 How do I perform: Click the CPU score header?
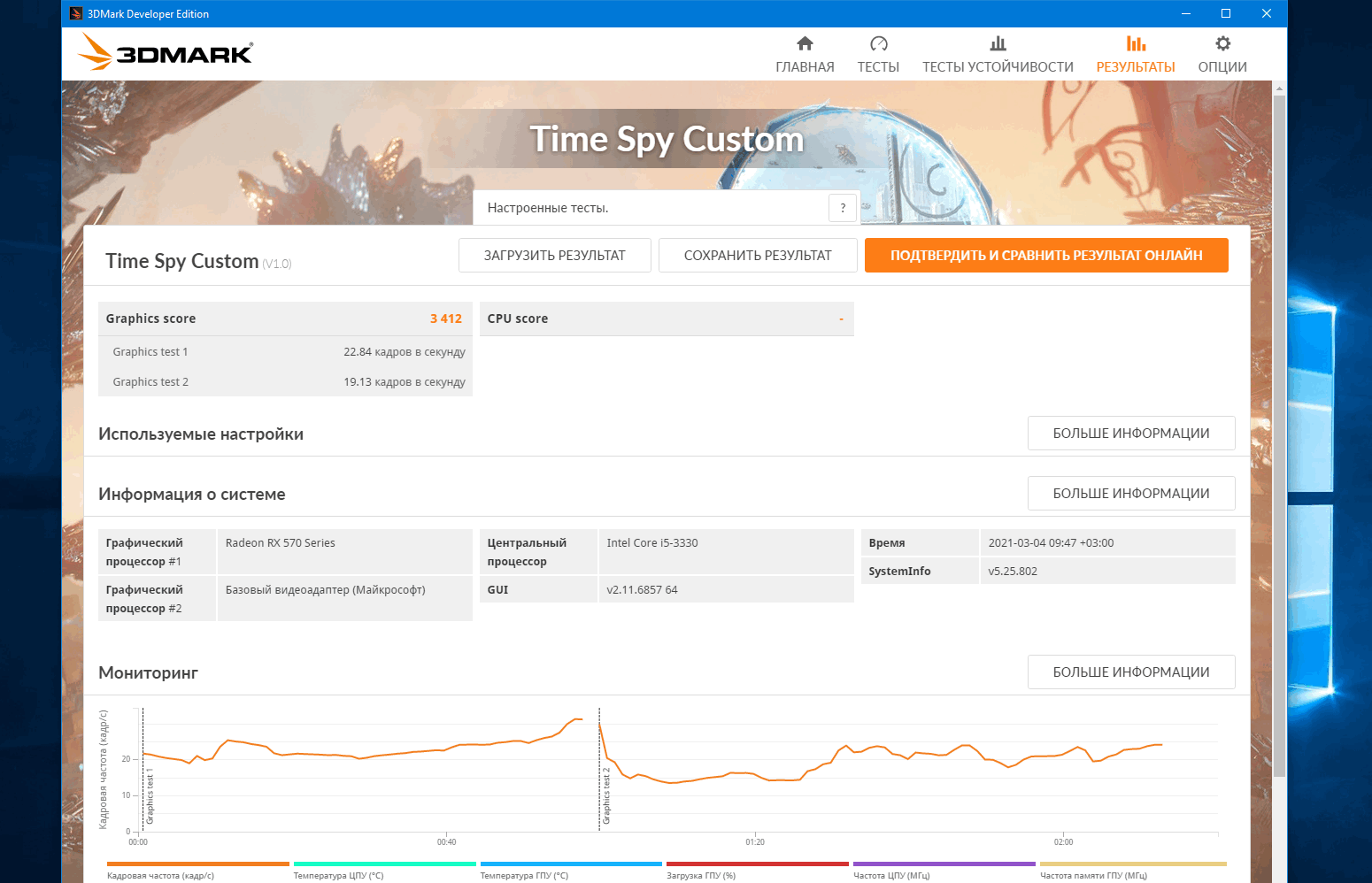pyautogui.click(x=667, y=319)
